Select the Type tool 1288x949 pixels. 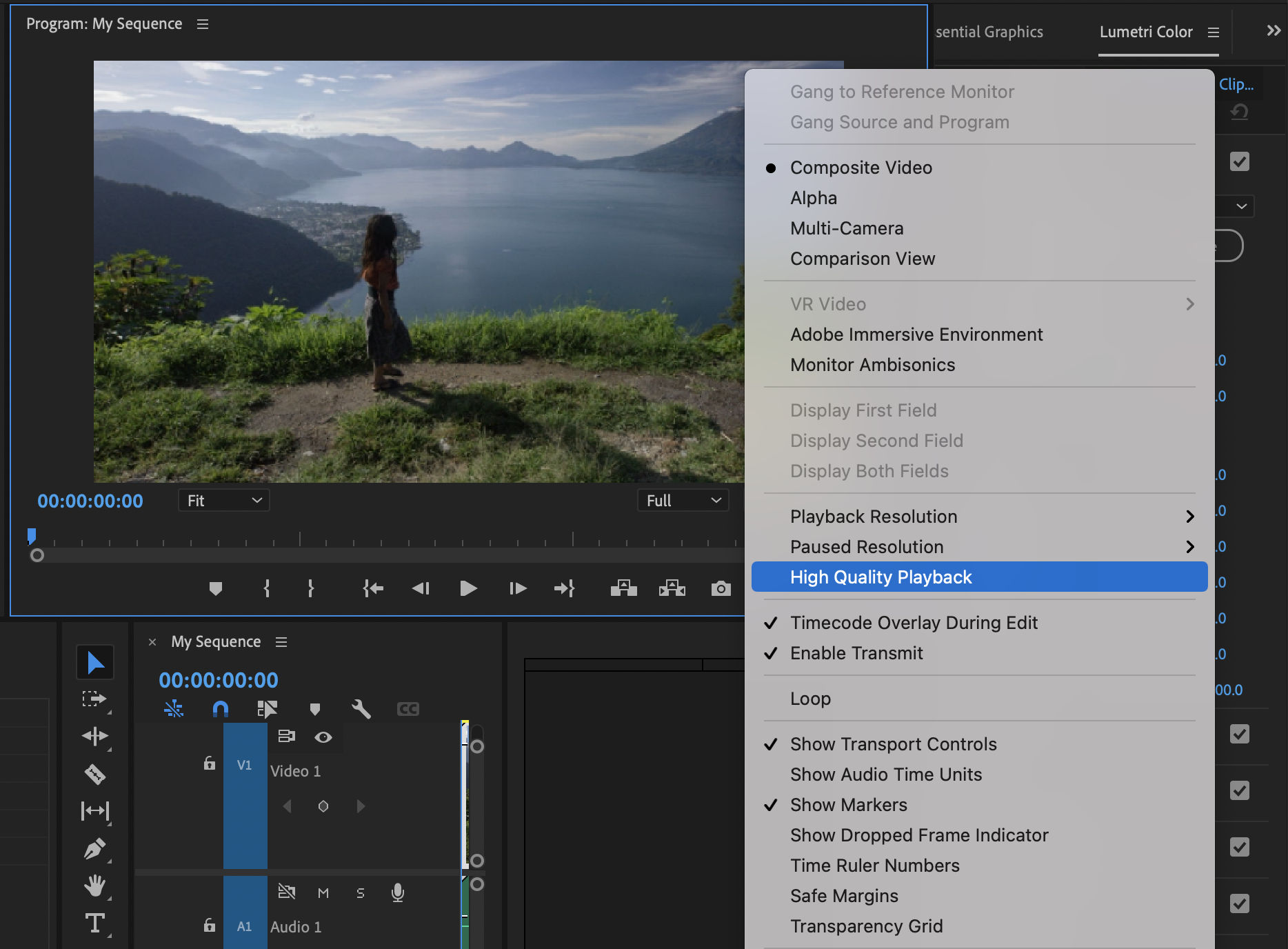(x=94, y=923)
